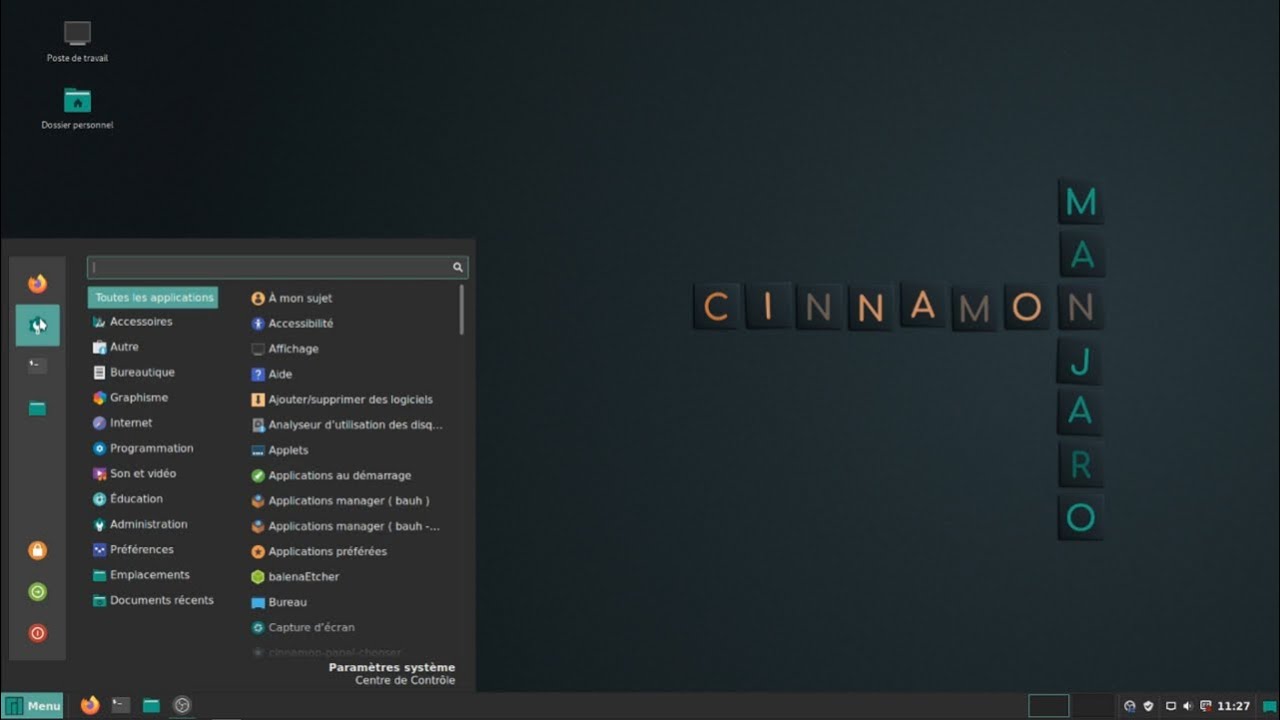Switch to the second workspace box
1280x720 pixels.
(1094, 706)
